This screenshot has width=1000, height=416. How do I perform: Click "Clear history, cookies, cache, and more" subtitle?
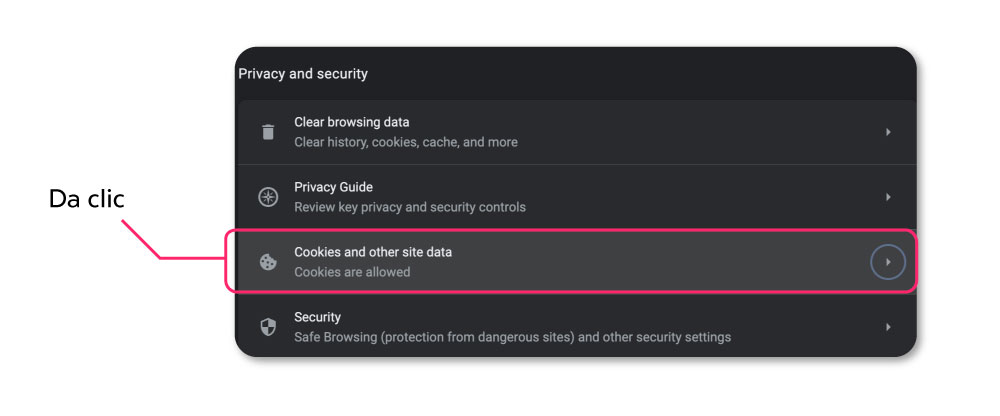click(406, 142)
